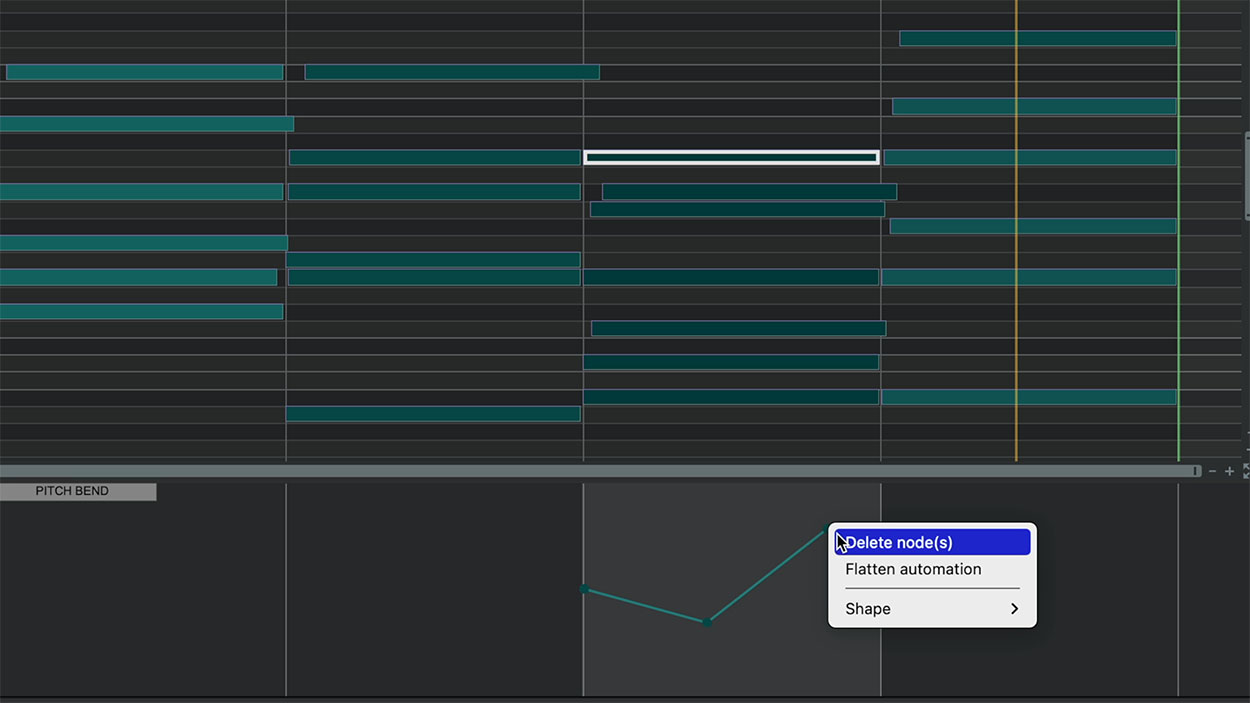
Task: Click the horizontal scrollbar right-edge grip
Action: 1195,471
